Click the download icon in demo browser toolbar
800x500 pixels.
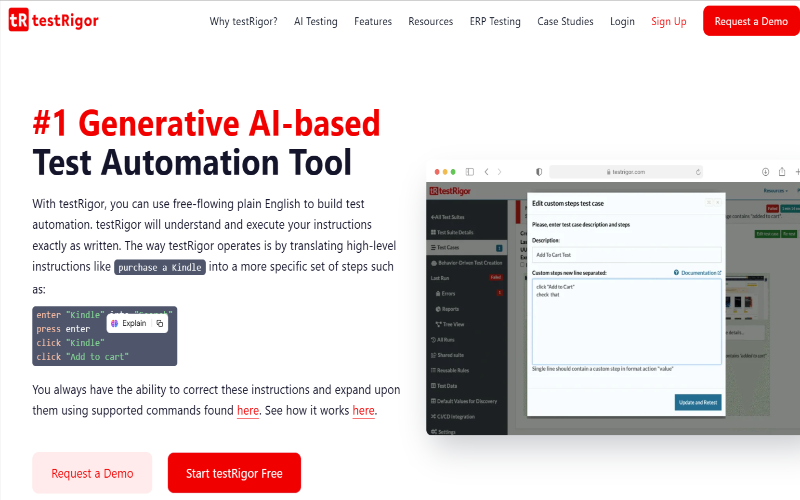click(765, 172)
